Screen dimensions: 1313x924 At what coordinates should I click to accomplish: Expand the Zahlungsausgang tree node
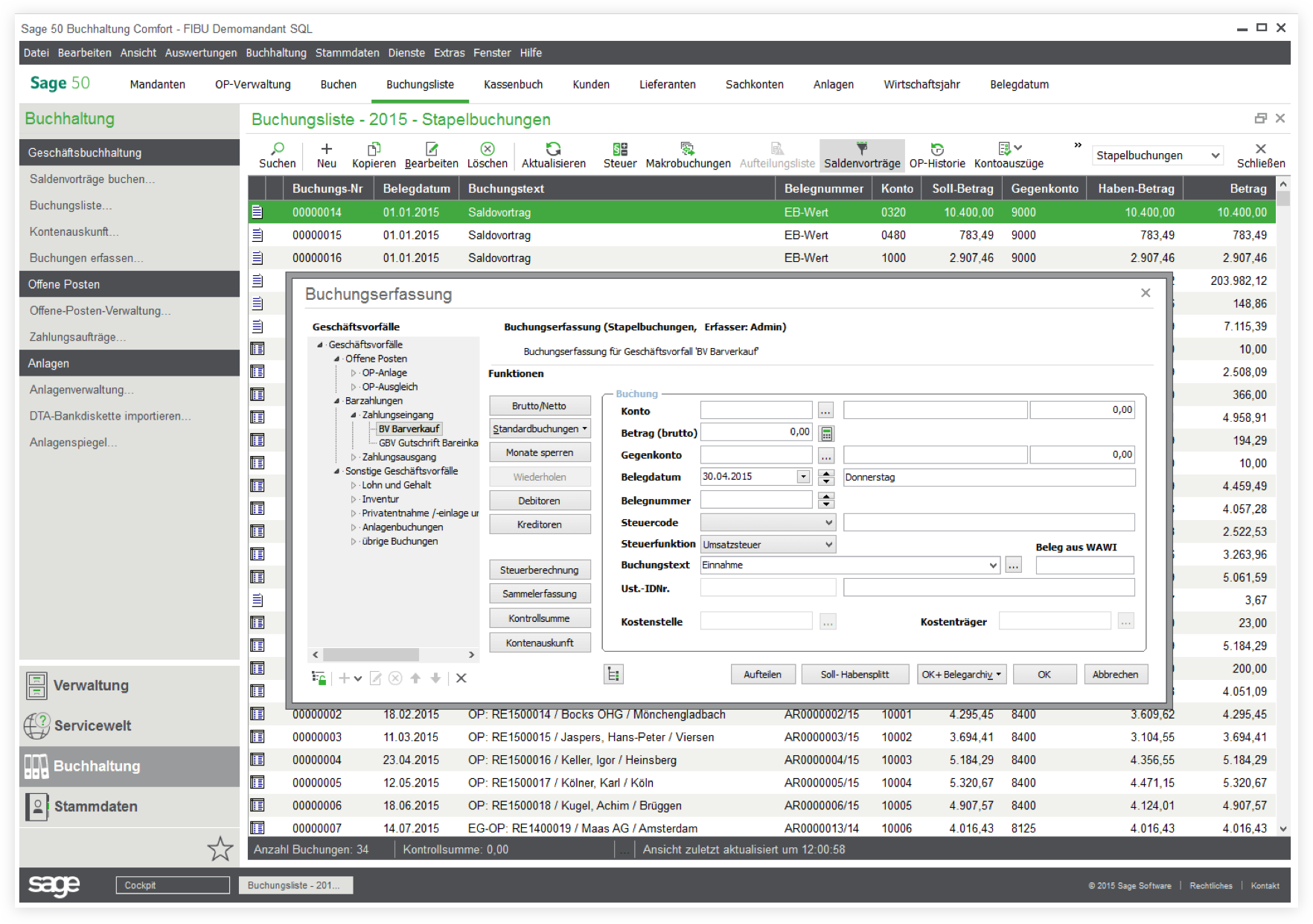(354, 458)
